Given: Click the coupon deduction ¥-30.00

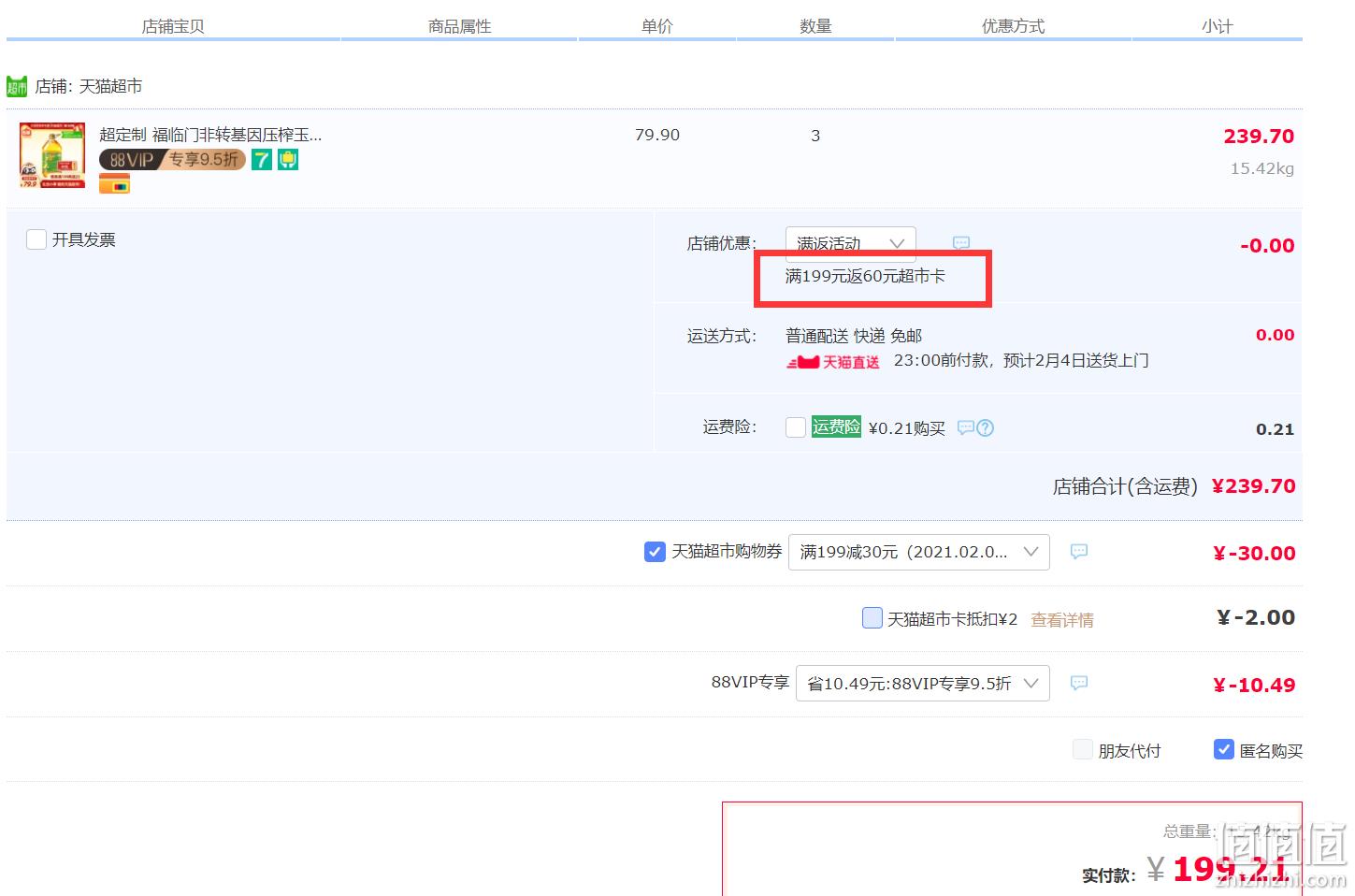Looking at the screenshot, I should (x=1254, y=554).
